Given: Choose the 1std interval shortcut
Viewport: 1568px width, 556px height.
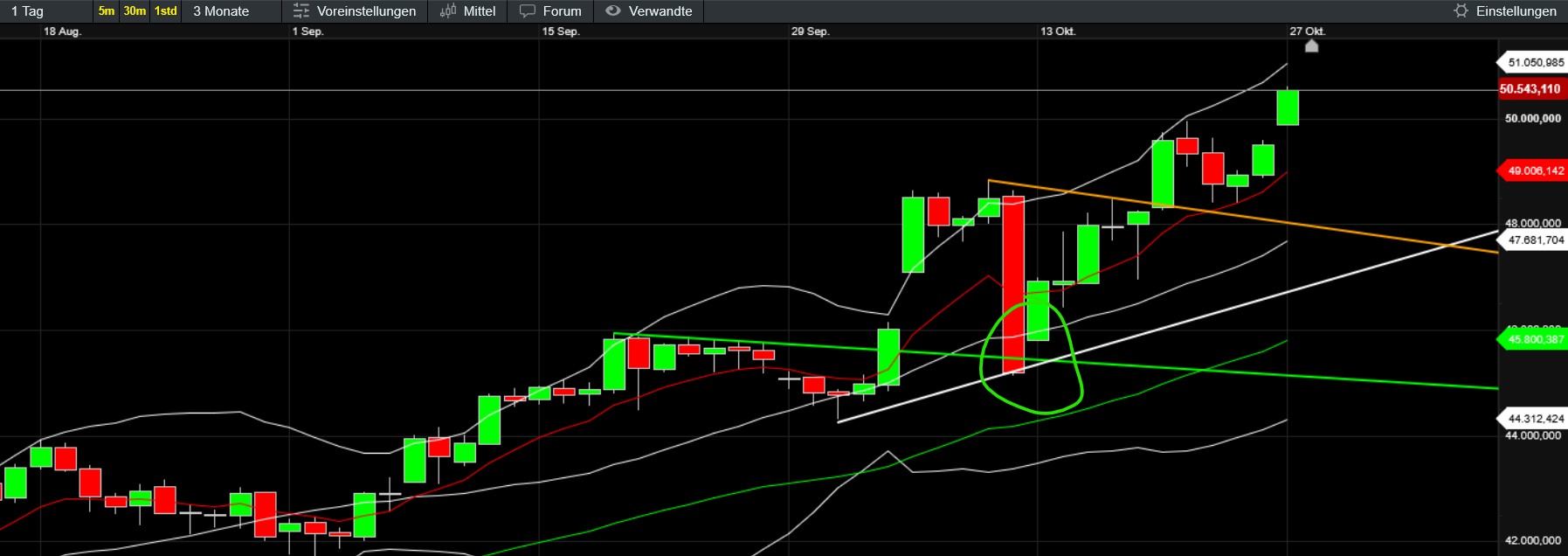Looking at the screenshot, I should pyautogui.click(x=165, y=11).
